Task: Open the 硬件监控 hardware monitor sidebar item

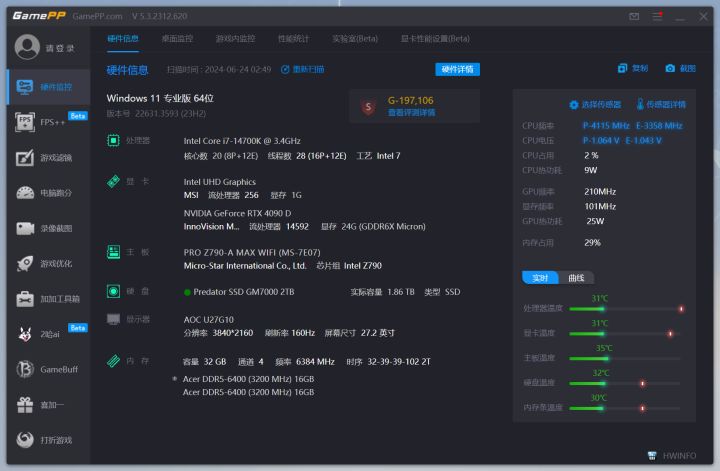Action: click(x=49, y=87)
